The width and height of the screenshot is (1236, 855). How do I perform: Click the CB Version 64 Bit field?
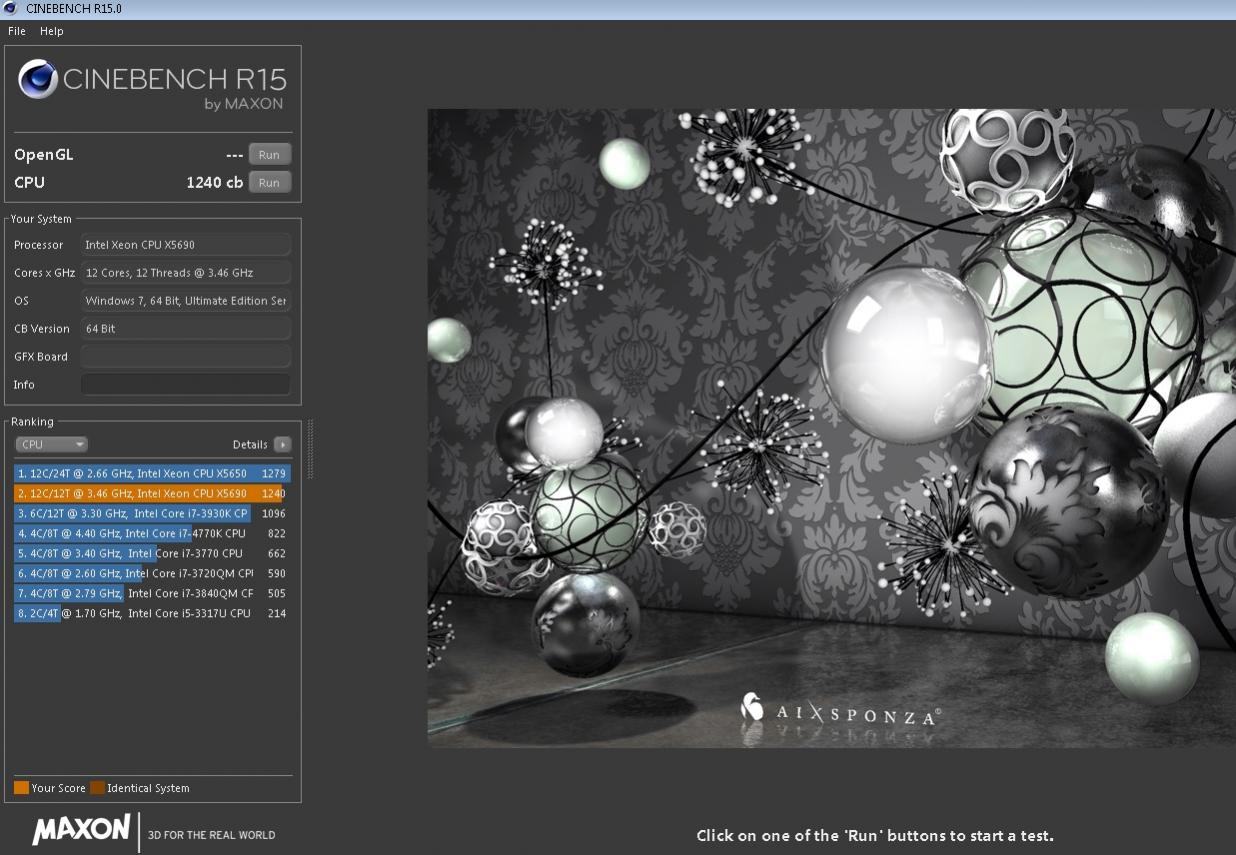pyautogui.click(x=186, y=329)
